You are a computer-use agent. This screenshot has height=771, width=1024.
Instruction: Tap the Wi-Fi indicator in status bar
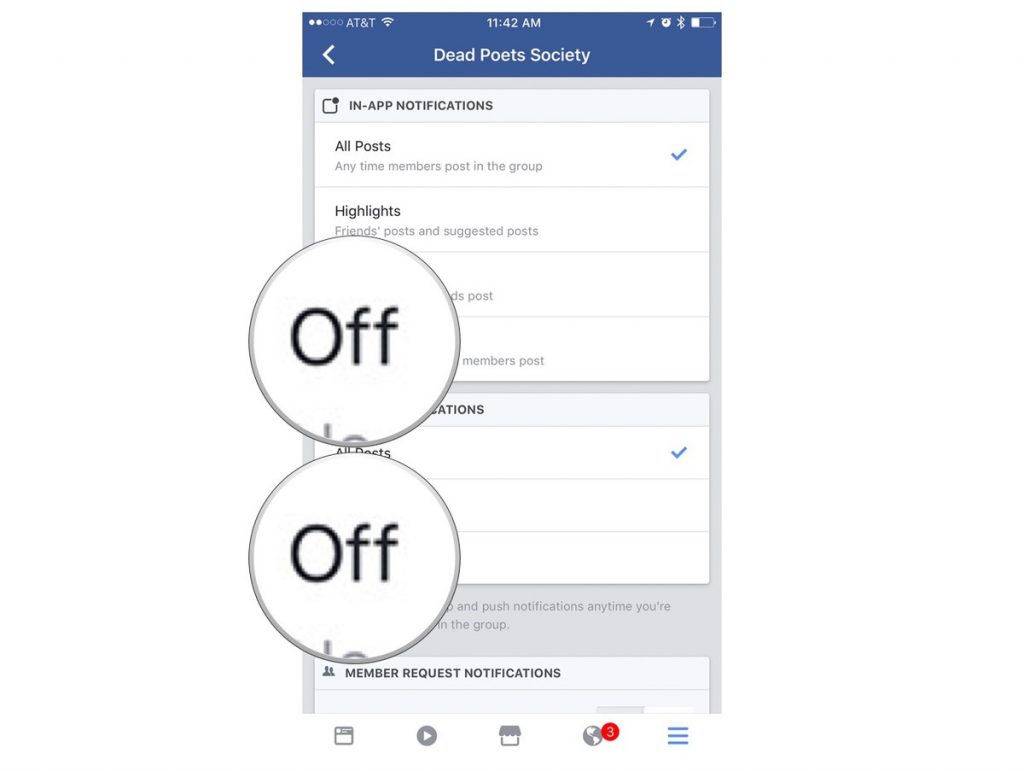coord(387,22)
